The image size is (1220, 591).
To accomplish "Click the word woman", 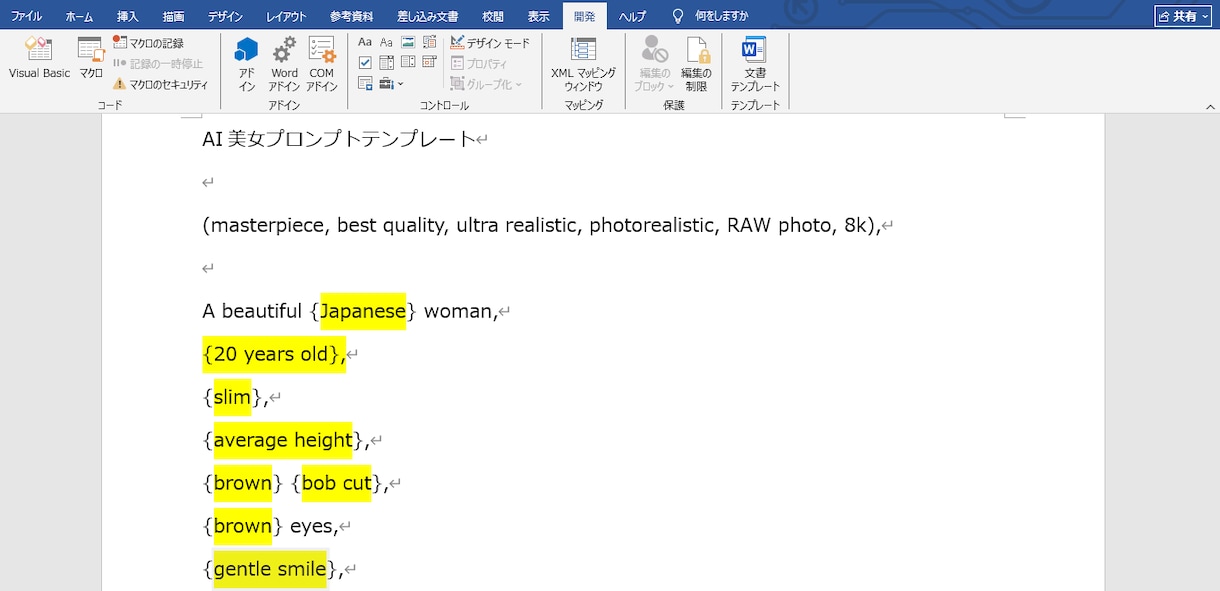I will (x=458, y=311).
